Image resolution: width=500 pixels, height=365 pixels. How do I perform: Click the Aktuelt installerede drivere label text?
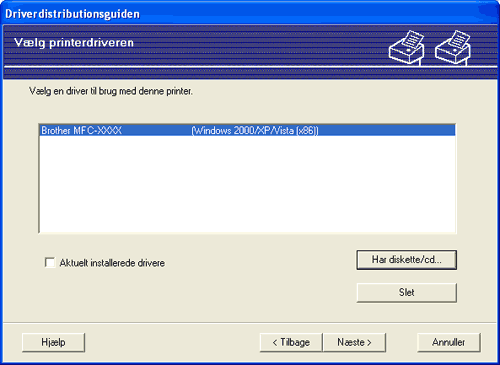point(112,263)
